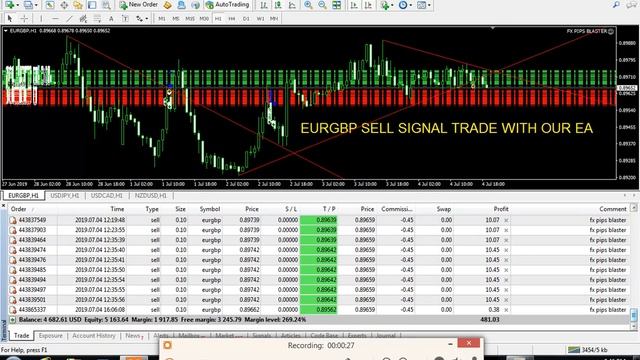Select the Equidistant Channel tool
Viewport: 640px width, 360px height.
83,18
